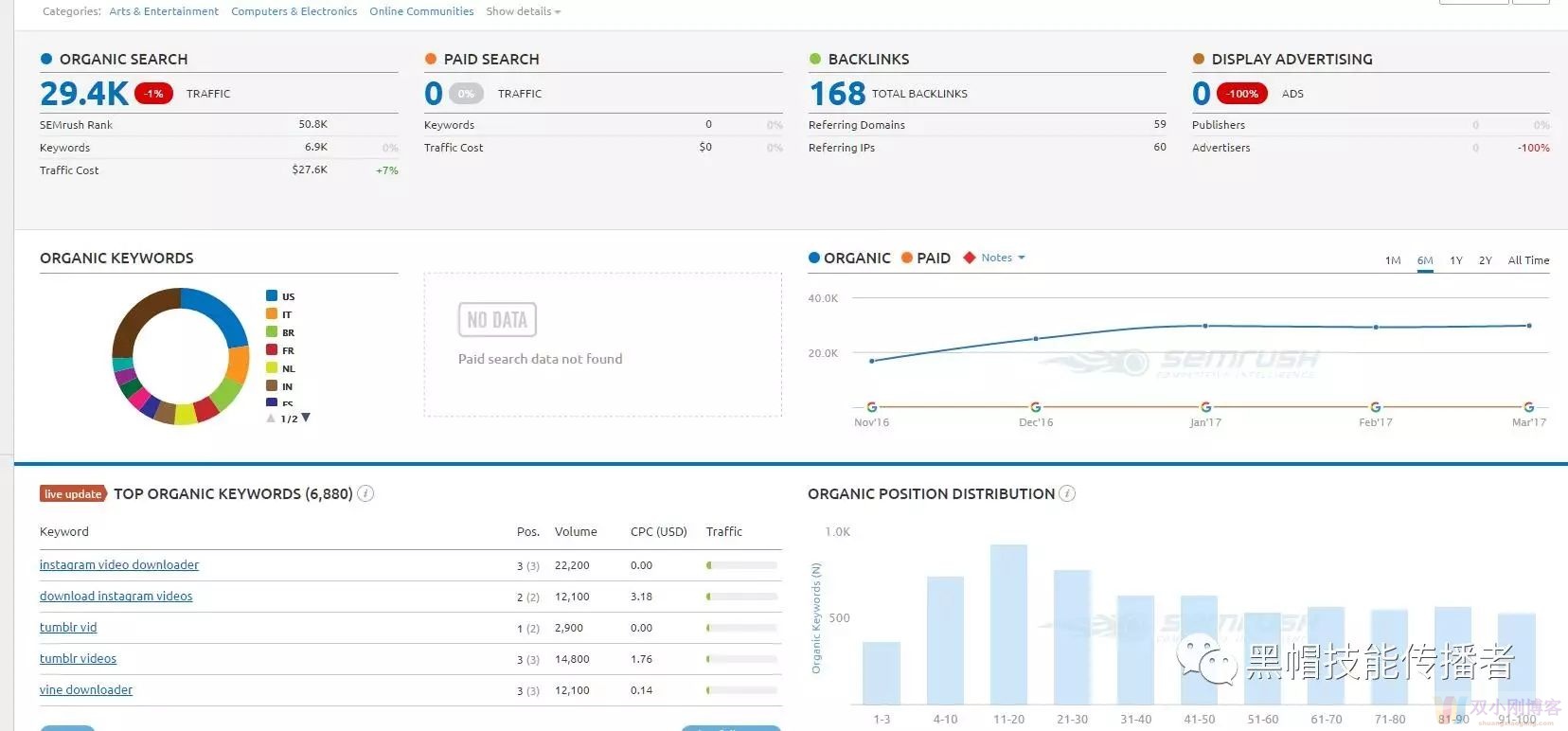
Task: Go to previous legend page with up arrow
Action: pyautogui.click(x=271, y=418)
